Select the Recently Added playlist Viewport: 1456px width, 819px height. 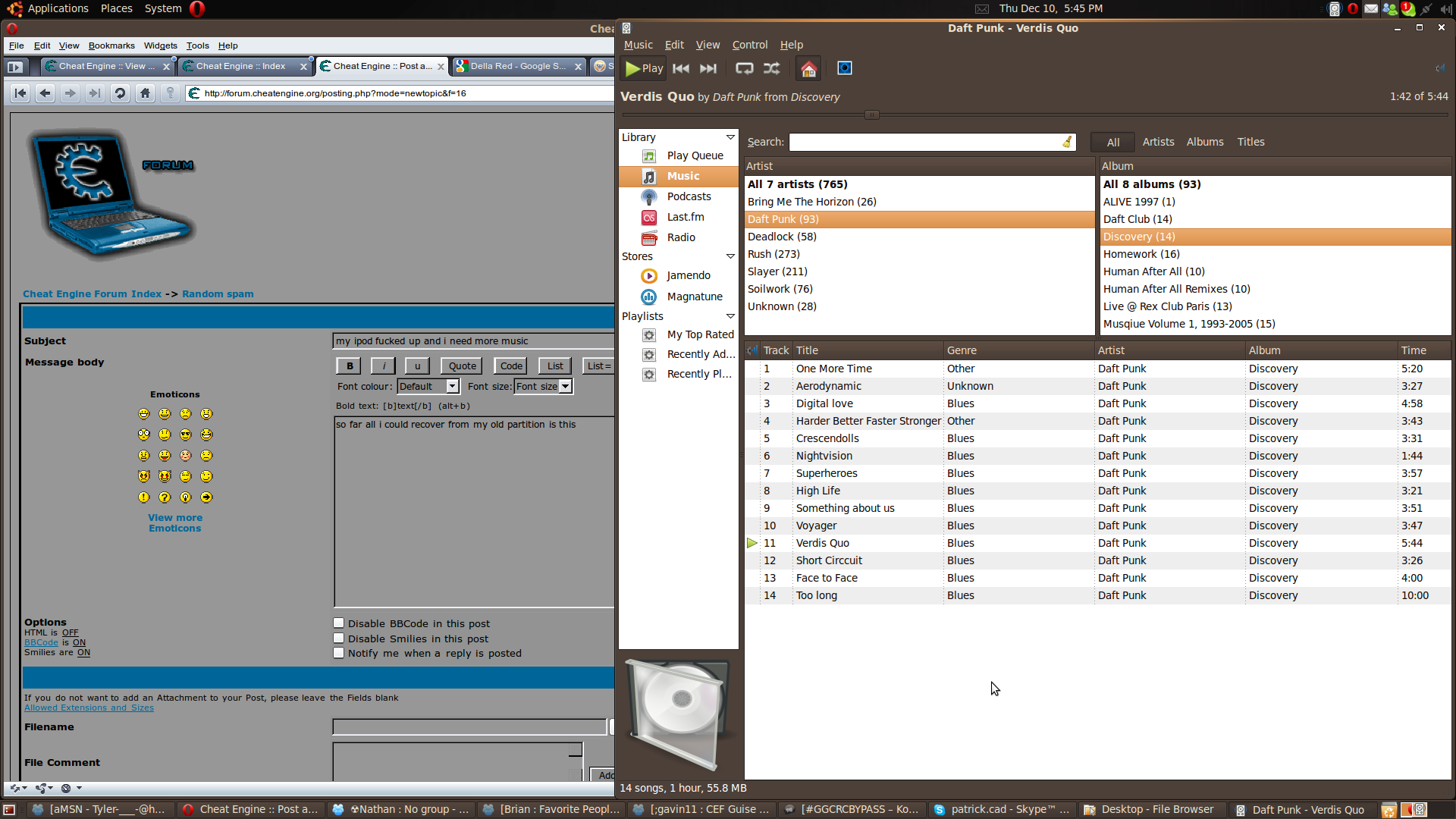click(x=679, y=354)
